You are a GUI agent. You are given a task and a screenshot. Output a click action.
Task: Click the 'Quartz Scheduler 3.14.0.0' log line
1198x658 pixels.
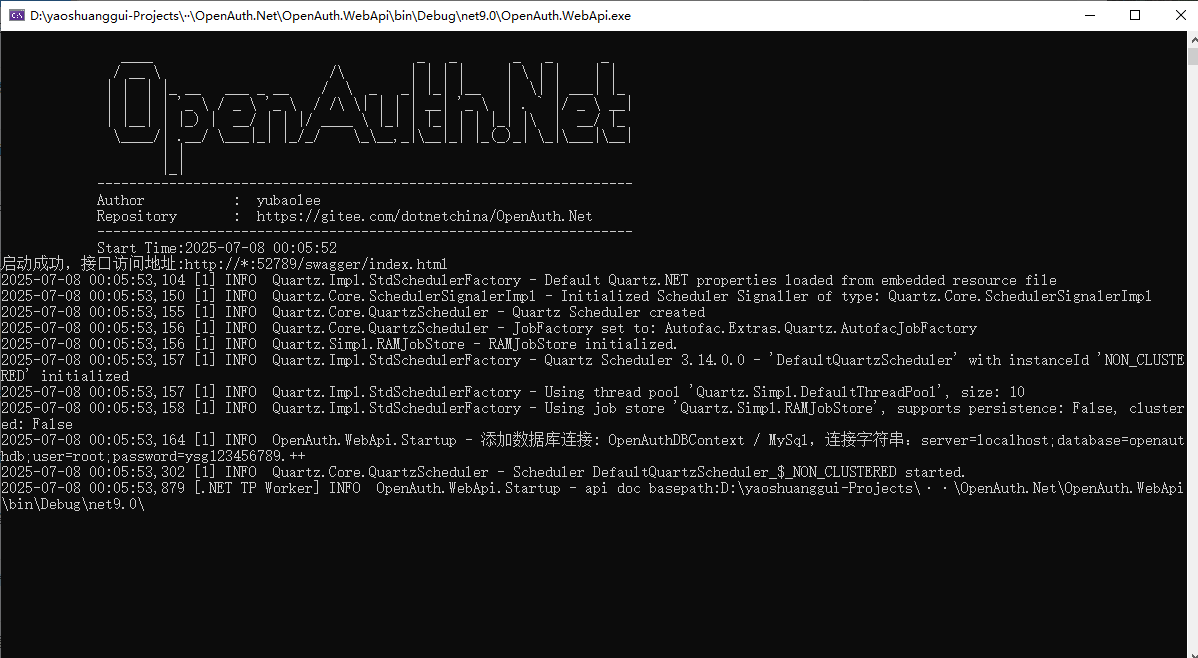592,368
